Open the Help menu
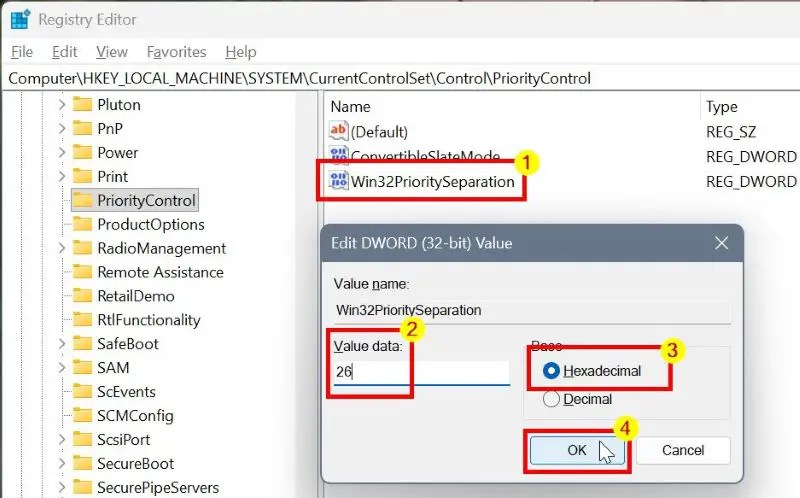This screenshot has width=800, height=498. pyautogui.click(x=241, y=52)
